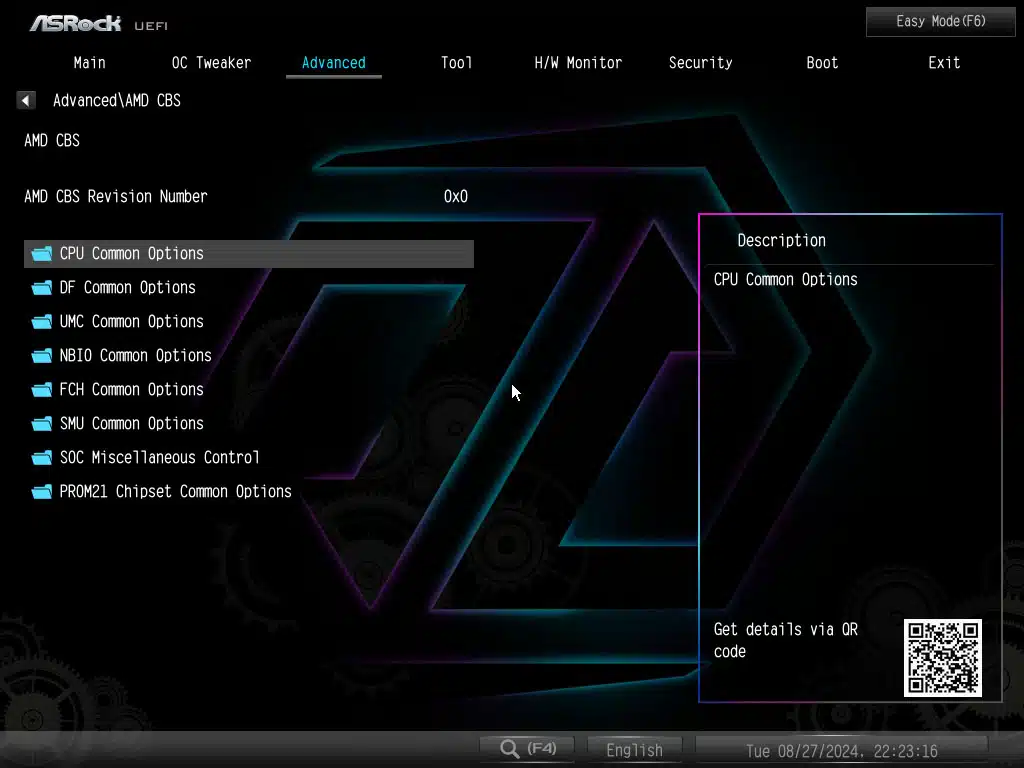Click the back arrow icon beside Advanced\AMD CBS
1024x768 pixels.
[26, 100]
